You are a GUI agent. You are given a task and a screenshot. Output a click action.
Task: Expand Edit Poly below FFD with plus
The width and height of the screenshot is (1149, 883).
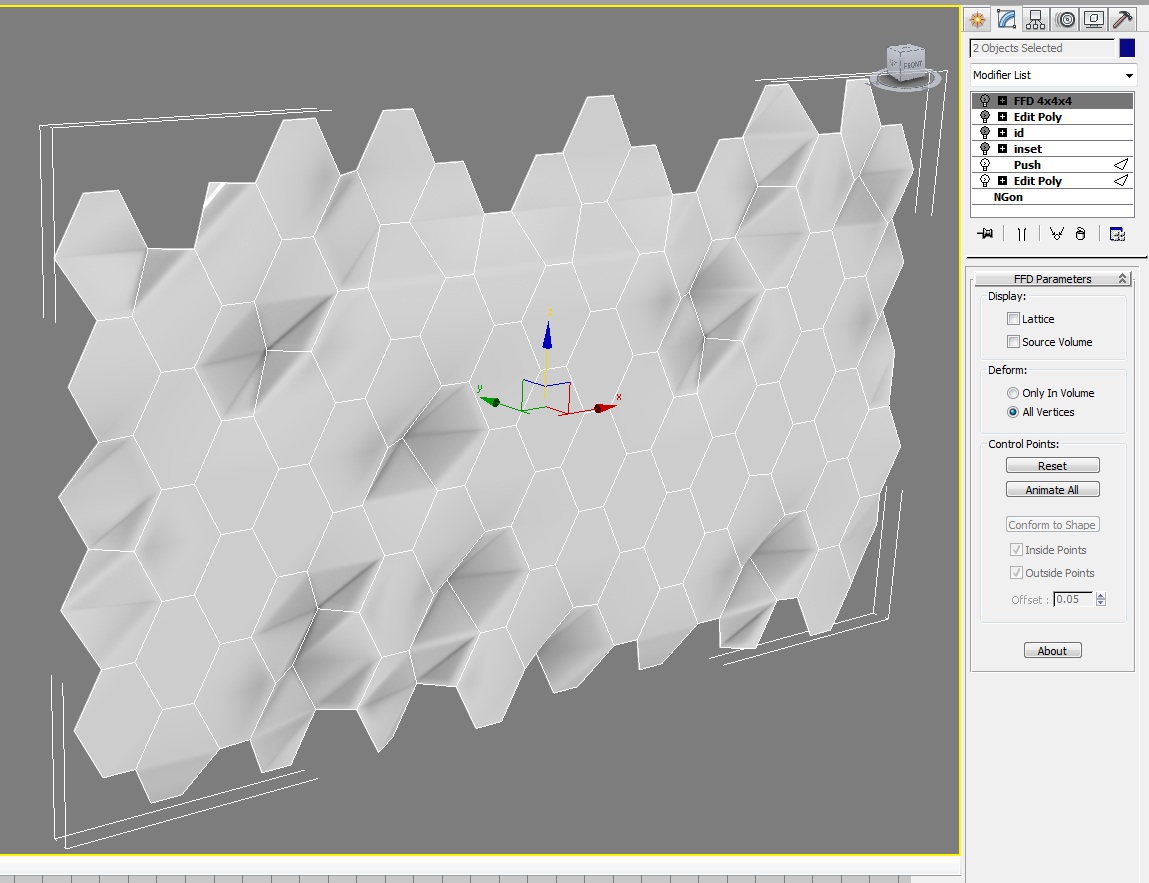(x=1002, y=117)
